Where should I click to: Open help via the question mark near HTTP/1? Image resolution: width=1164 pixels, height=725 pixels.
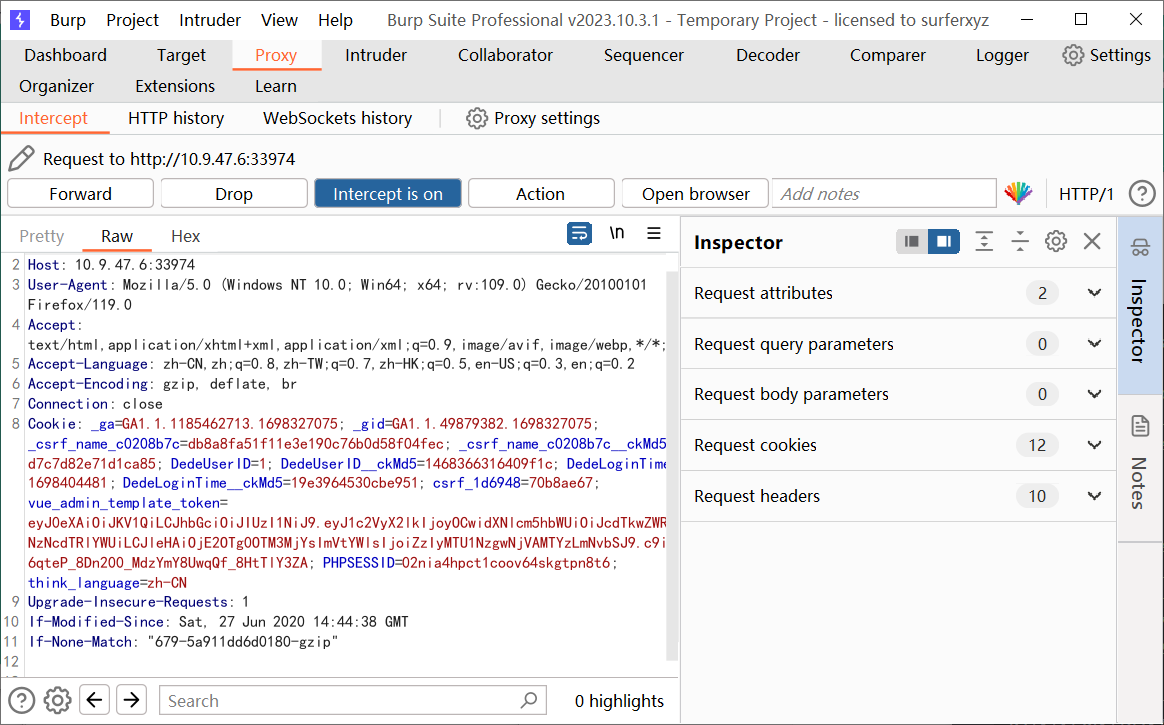(x=1142, y=194)
